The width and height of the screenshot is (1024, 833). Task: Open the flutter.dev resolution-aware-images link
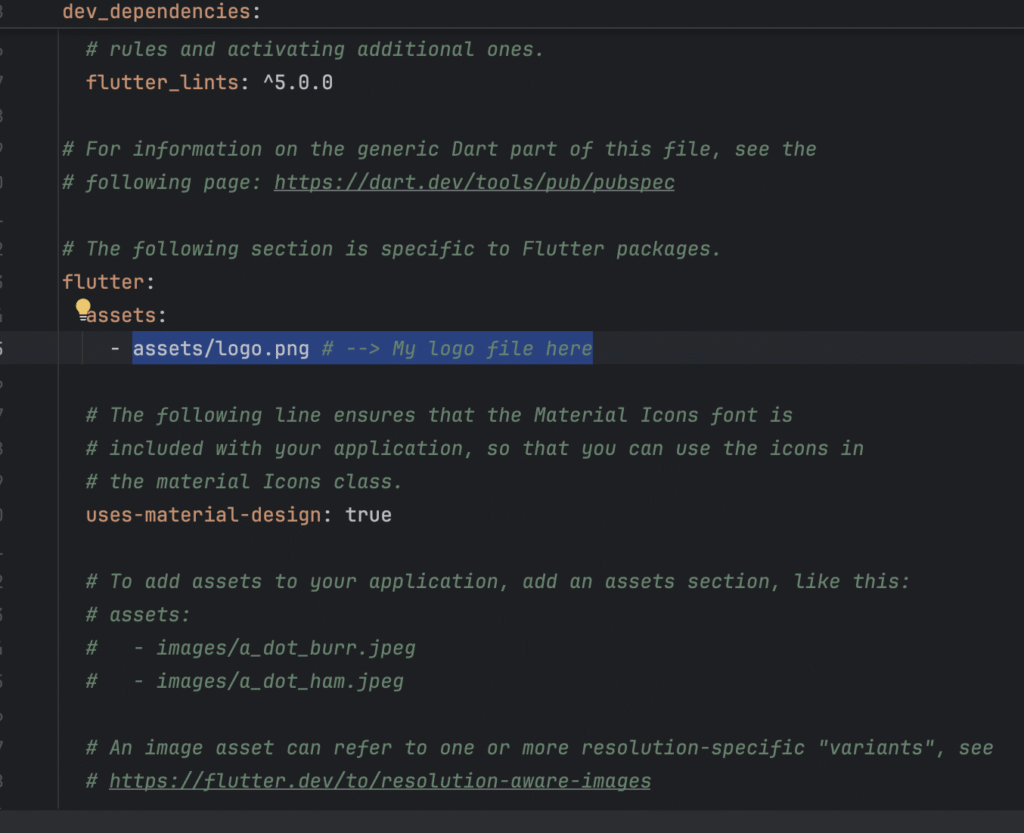380,781
